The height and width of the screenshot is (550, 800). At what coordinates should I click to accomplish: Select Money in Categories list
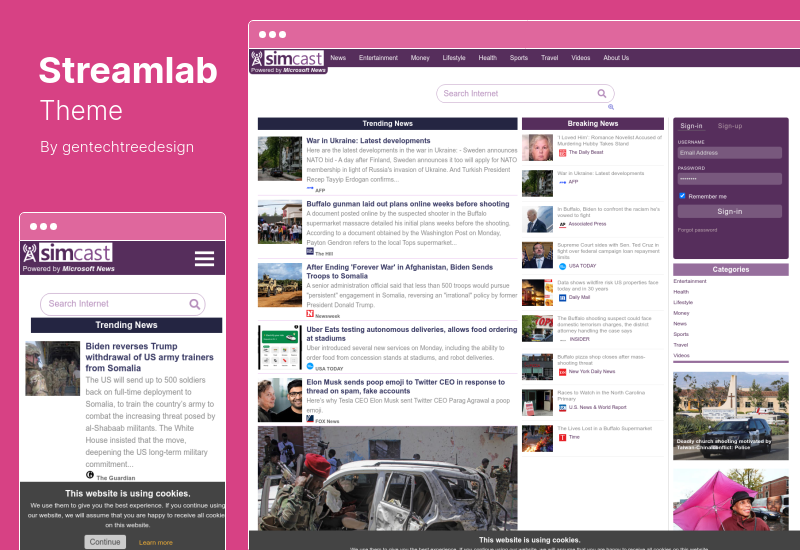click(x=681, y=313)
